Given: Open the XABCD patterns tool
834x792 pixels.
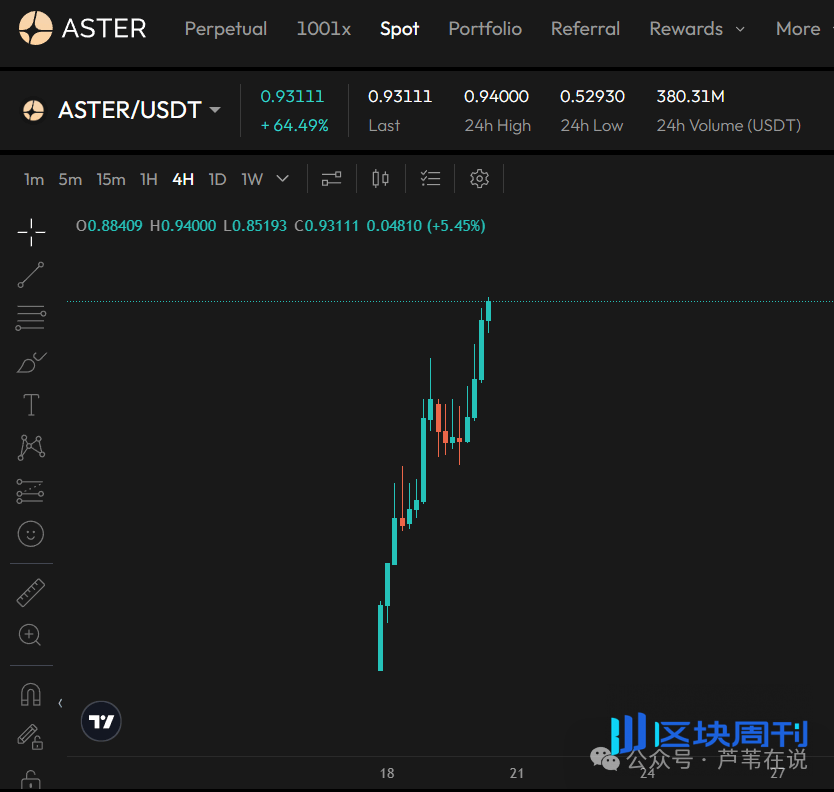Looking at the screenshot, I should pyautogui.click(x=31, y=447).
